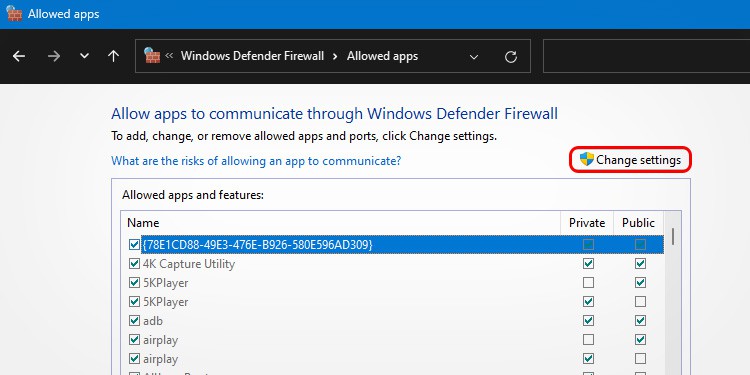Screen dimensions: 750x375
Task: Uncheck the 4K Capture Utility checkbox
Action: (134, 264)
